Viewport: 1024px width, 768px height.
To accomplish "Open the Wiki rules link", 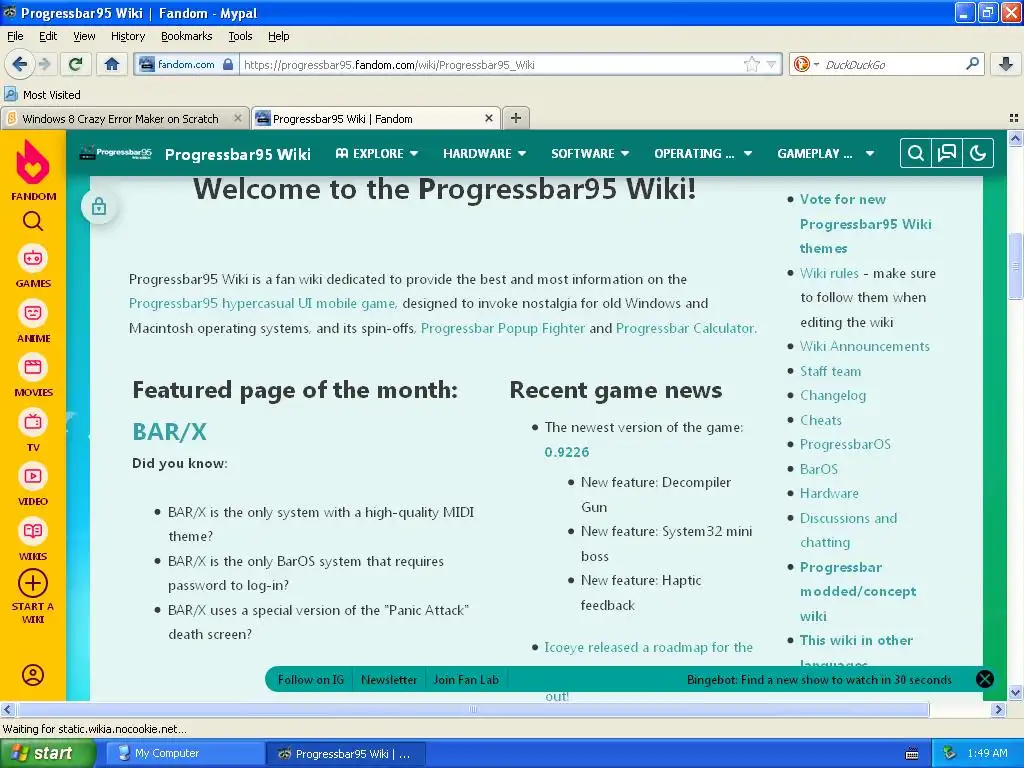I will 829,273.
